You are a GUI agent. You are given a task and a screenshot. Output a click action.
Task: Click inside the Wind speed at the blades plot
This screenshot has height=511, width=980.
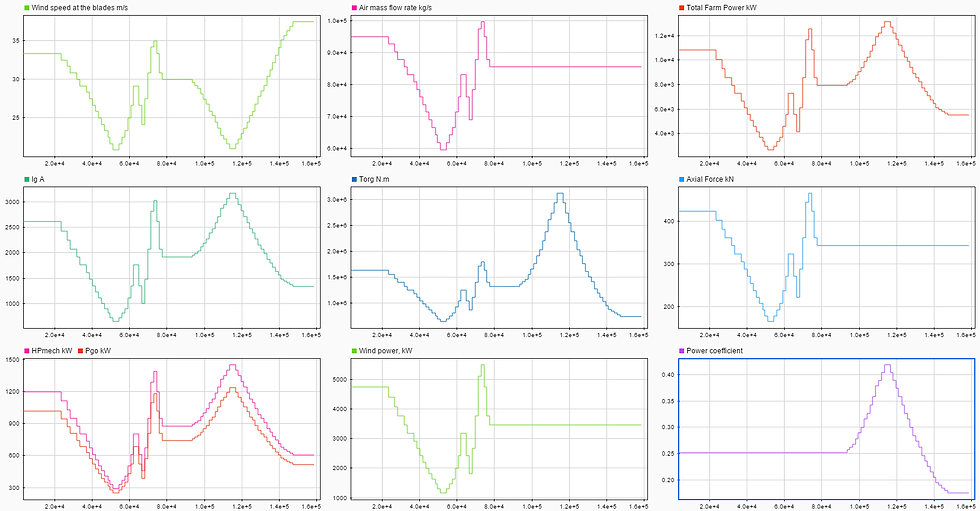(172, 86)
